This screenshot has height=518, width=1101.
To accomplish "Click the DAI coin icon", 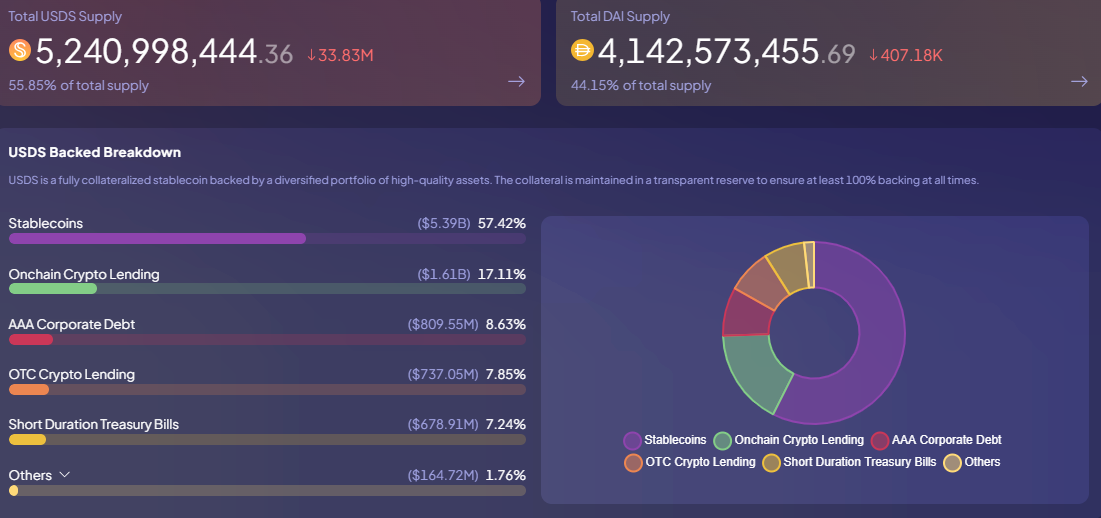I will [x=582, y=51].
